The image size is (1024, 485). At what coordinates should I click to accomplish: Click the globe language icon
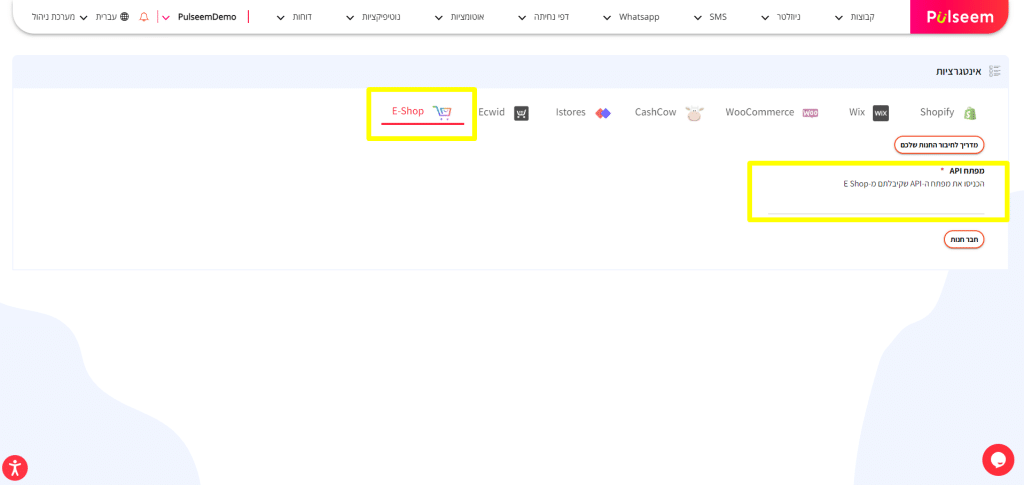tap(124, 17)
